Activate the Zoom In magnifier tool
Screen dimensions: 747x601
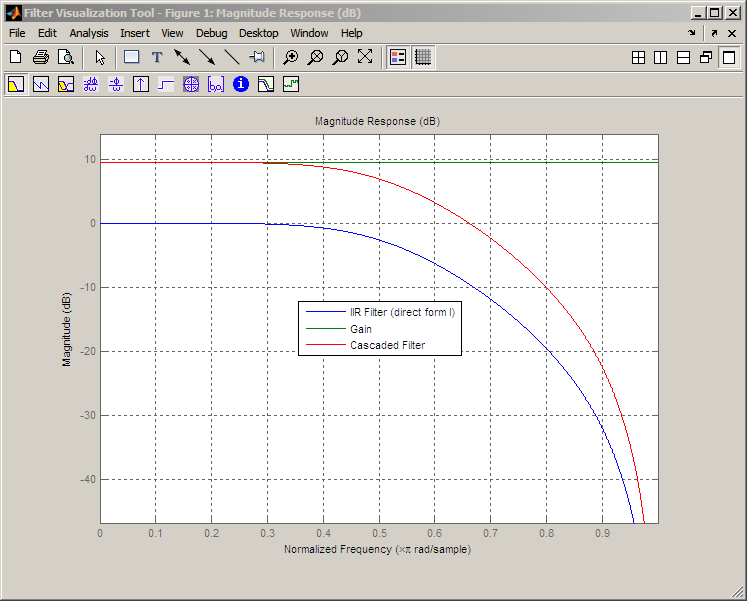(x=290, y=57)
